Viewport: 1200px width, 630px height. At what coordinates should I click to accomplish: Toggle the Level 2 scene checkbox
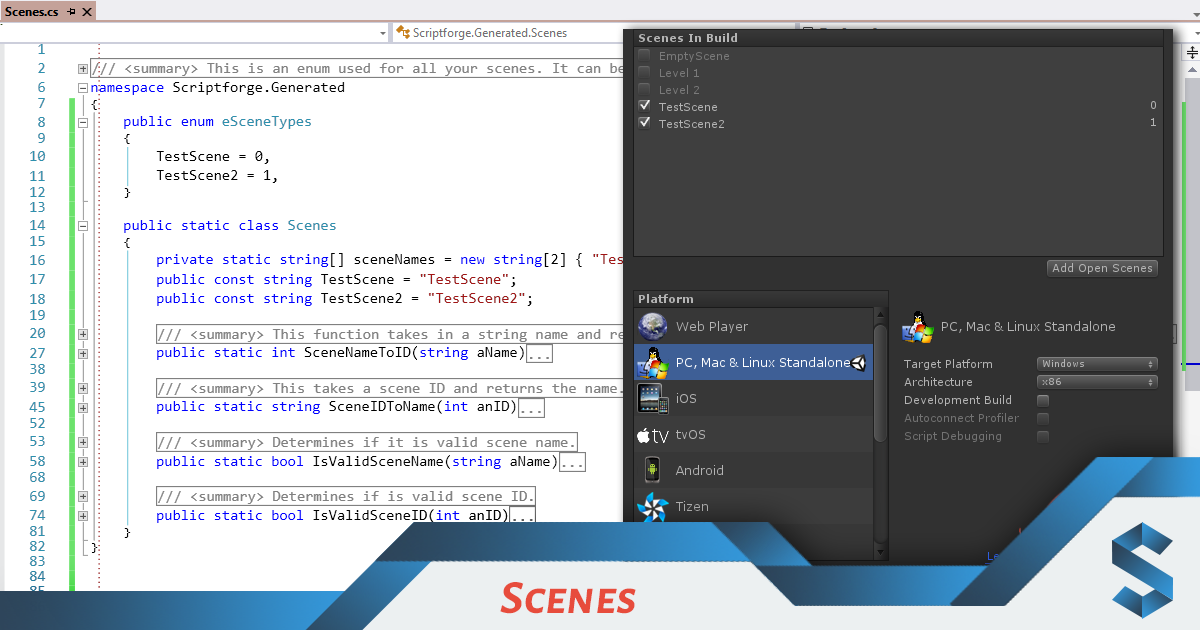(x=645, y=90)
